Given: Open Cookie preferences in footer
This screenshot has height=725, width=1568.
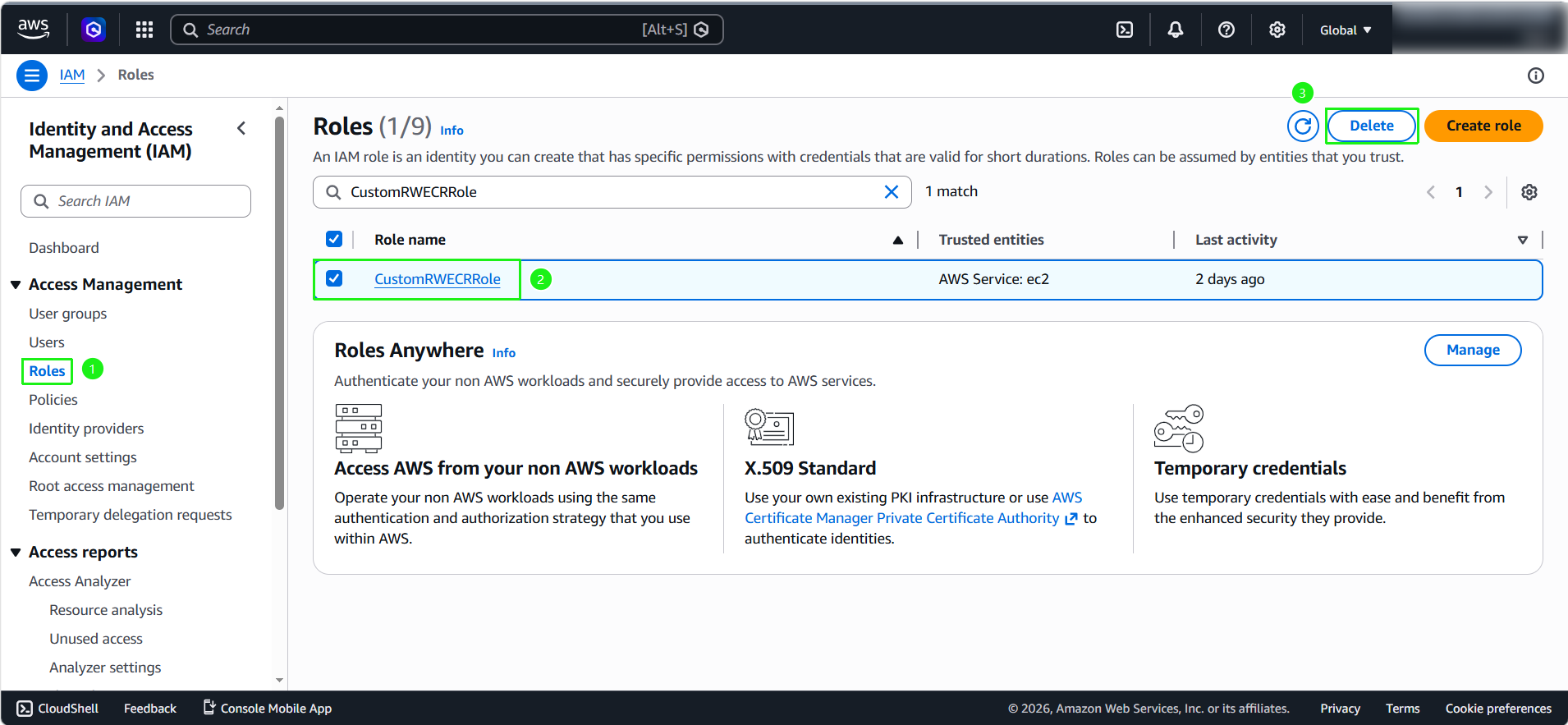Looking at the screenshot, I should (x=1498, y=709).
